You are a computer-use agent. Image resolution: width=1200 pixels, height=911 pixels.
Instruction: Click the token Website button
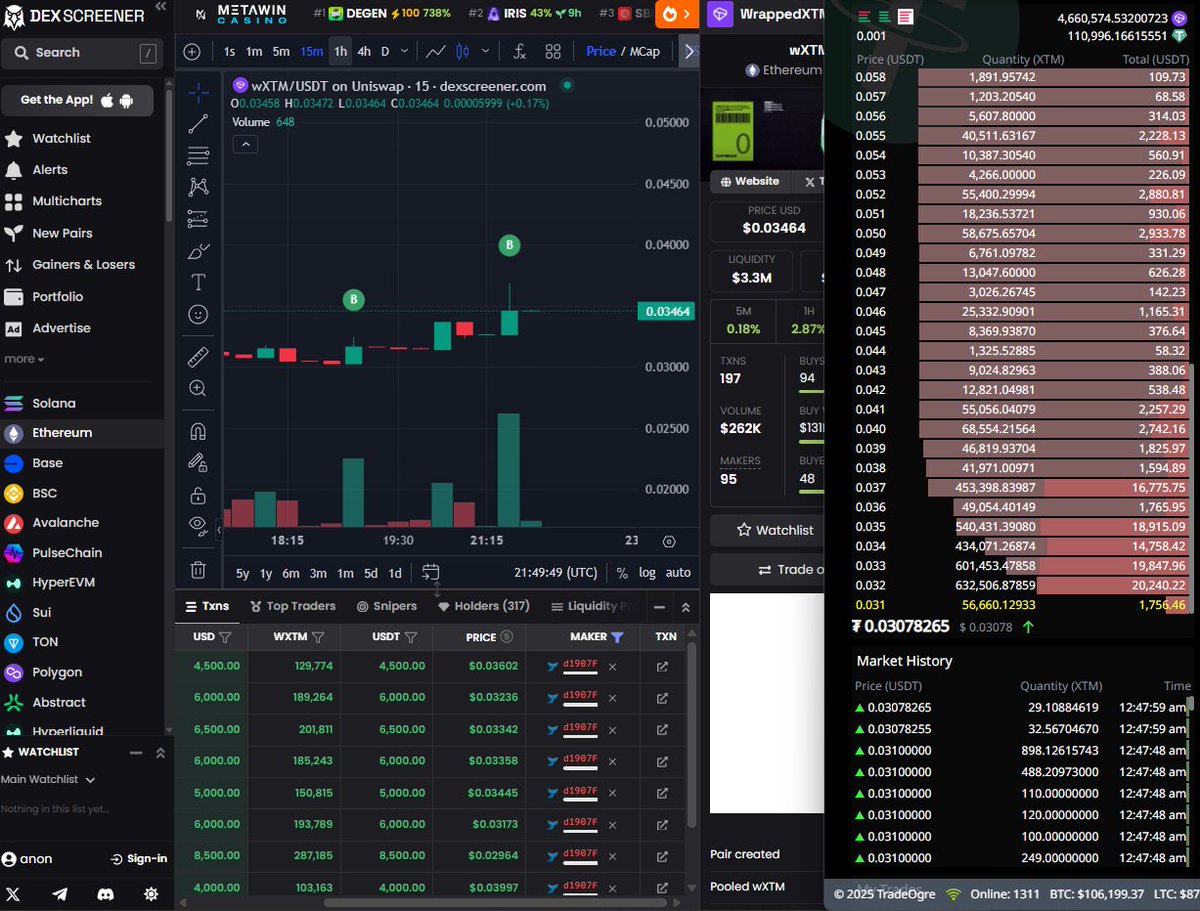(x=750, y=182)
